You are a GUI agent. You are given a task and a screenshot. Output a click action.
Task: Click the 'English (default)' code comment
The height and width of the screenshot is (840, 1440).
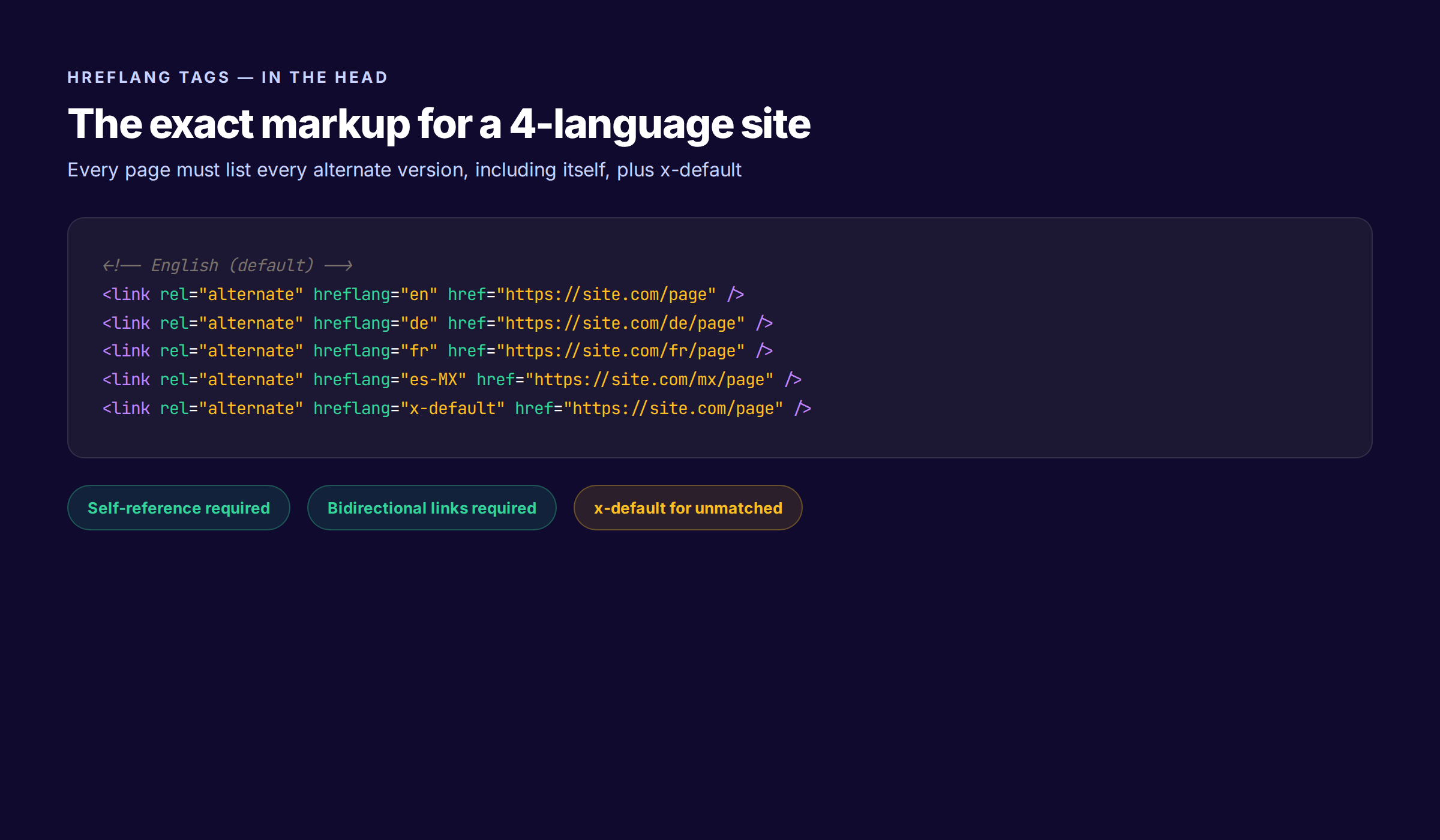228,265
